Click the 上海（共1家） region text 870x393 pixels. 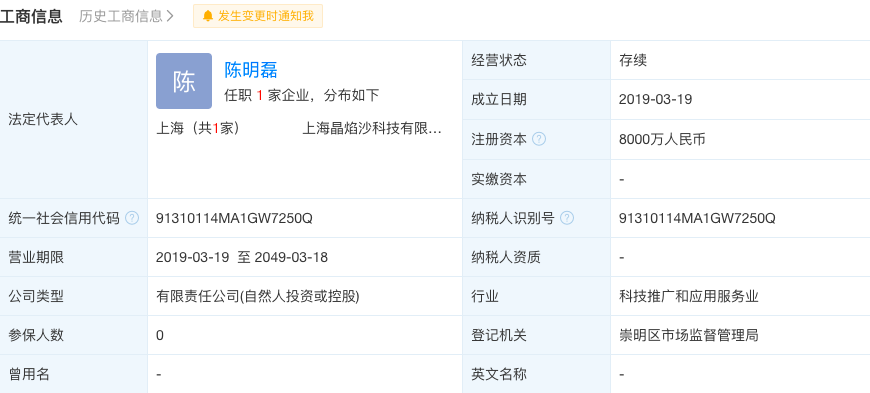coord(198,129)
